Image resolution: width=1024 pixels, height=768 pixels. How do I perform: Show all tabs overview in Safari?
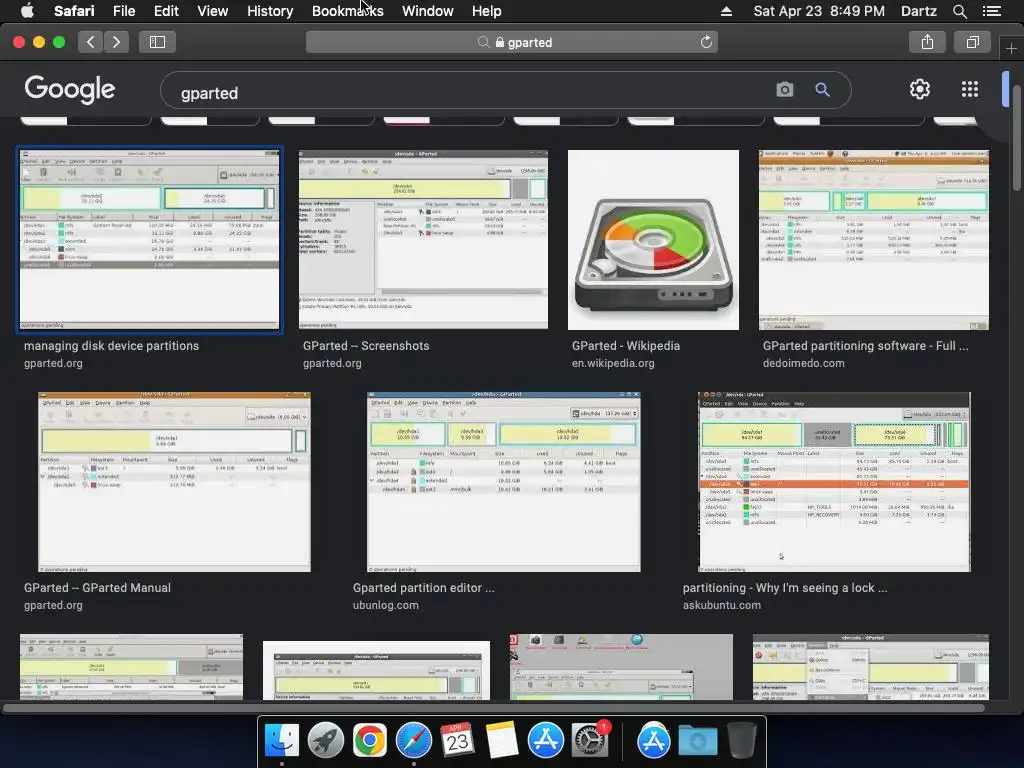(x=972, y=42)
